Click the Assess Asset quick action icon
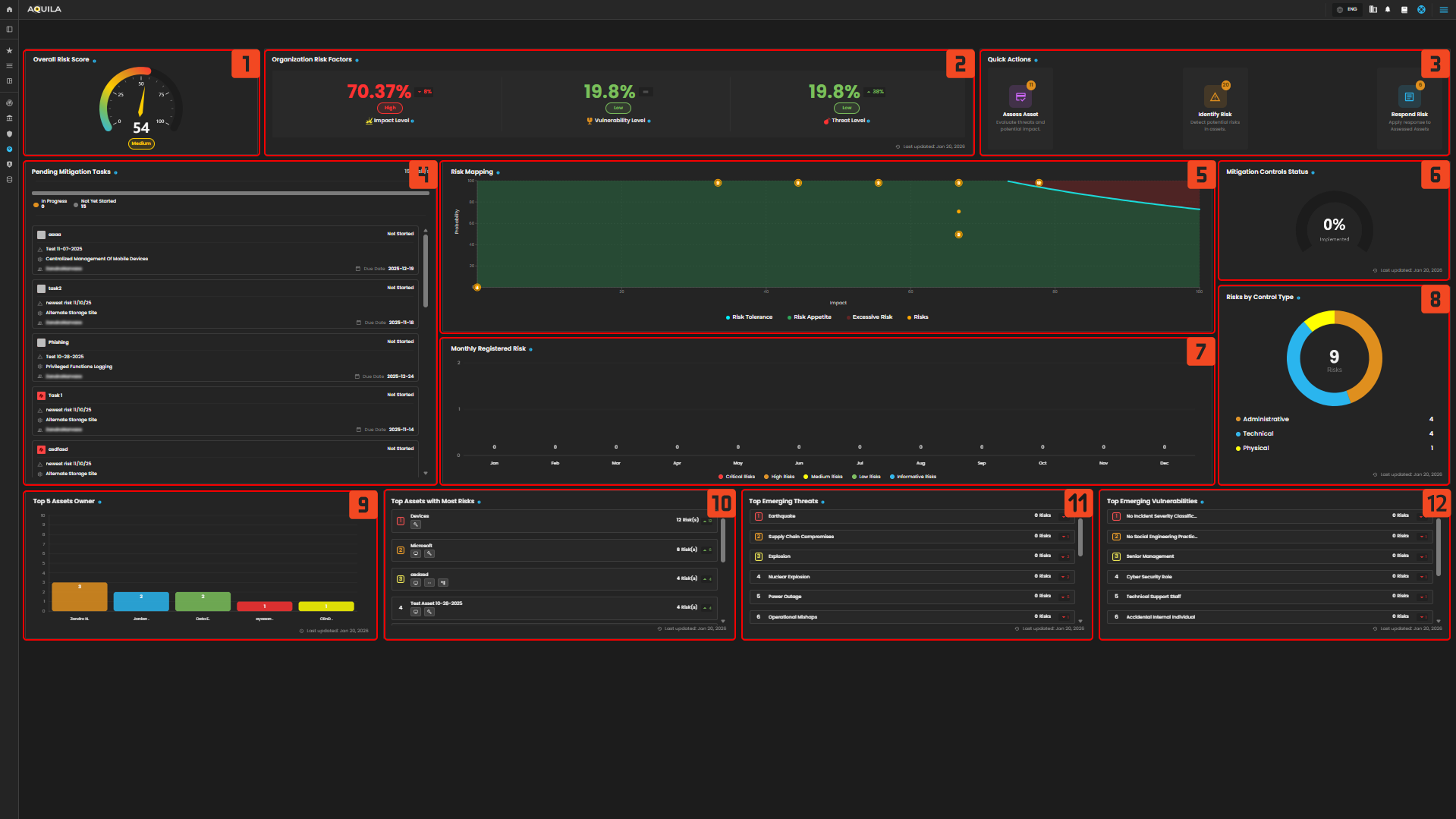Image resolution: width=1456 pixels, height=819 pixels. pos(1020,97)
